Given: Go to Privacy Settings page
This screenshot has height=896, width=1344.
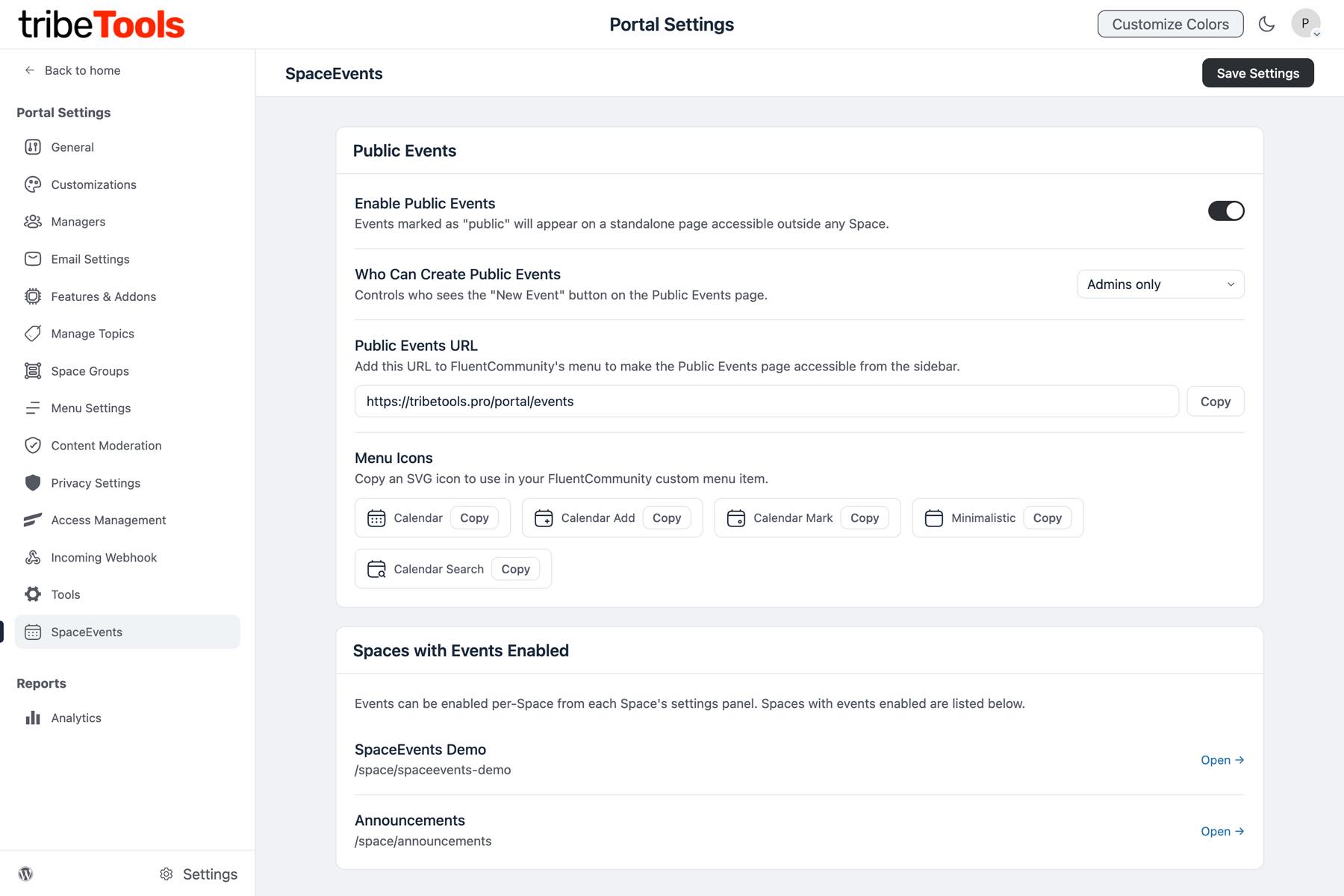Looking at the screenshot, I should pos(96,483).
